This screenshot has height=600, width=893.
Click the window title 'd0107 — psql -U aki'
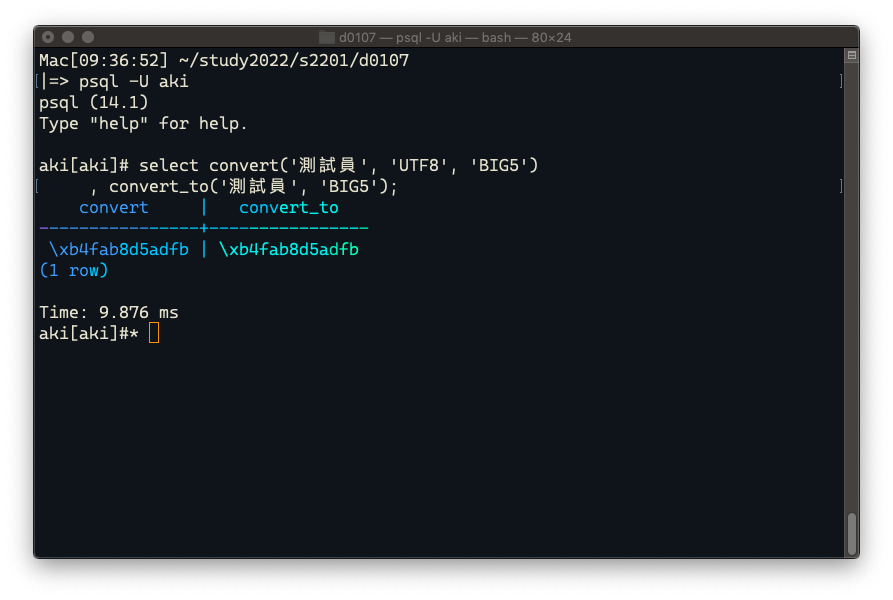point(400,38)
